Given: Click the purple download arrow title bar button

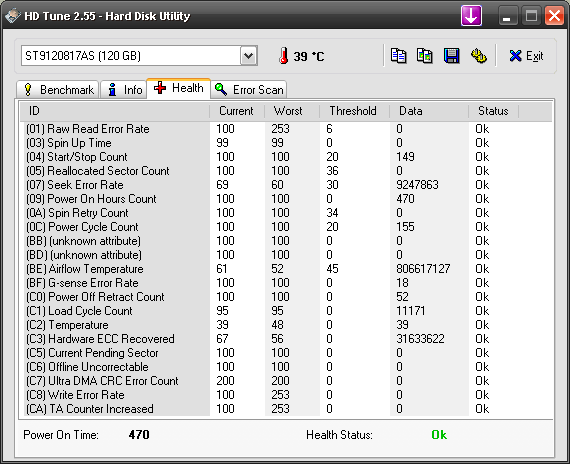Looking at the screenshot, I should pos(471,16).
